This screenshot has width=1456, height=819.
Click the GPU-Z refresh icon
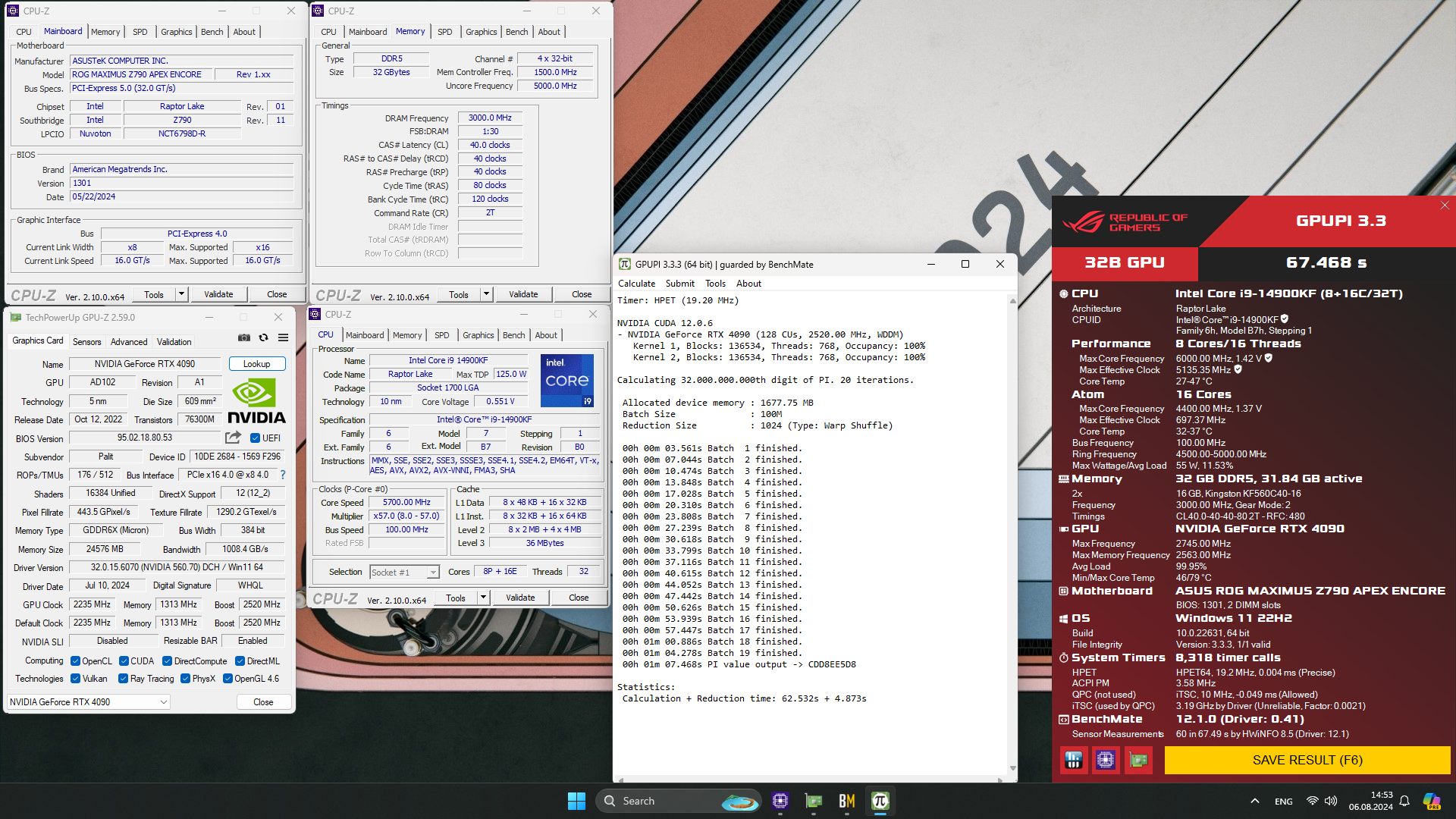tap(263, 338)
